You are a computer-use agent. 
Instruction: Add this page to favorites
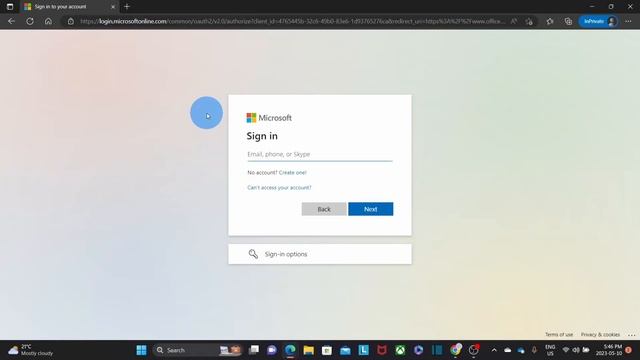pos(529,21)
